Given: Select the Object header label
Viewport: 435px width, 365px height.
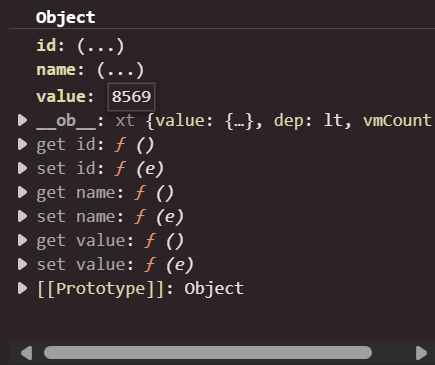Looking at the screenshot, I should pos(66,17).
